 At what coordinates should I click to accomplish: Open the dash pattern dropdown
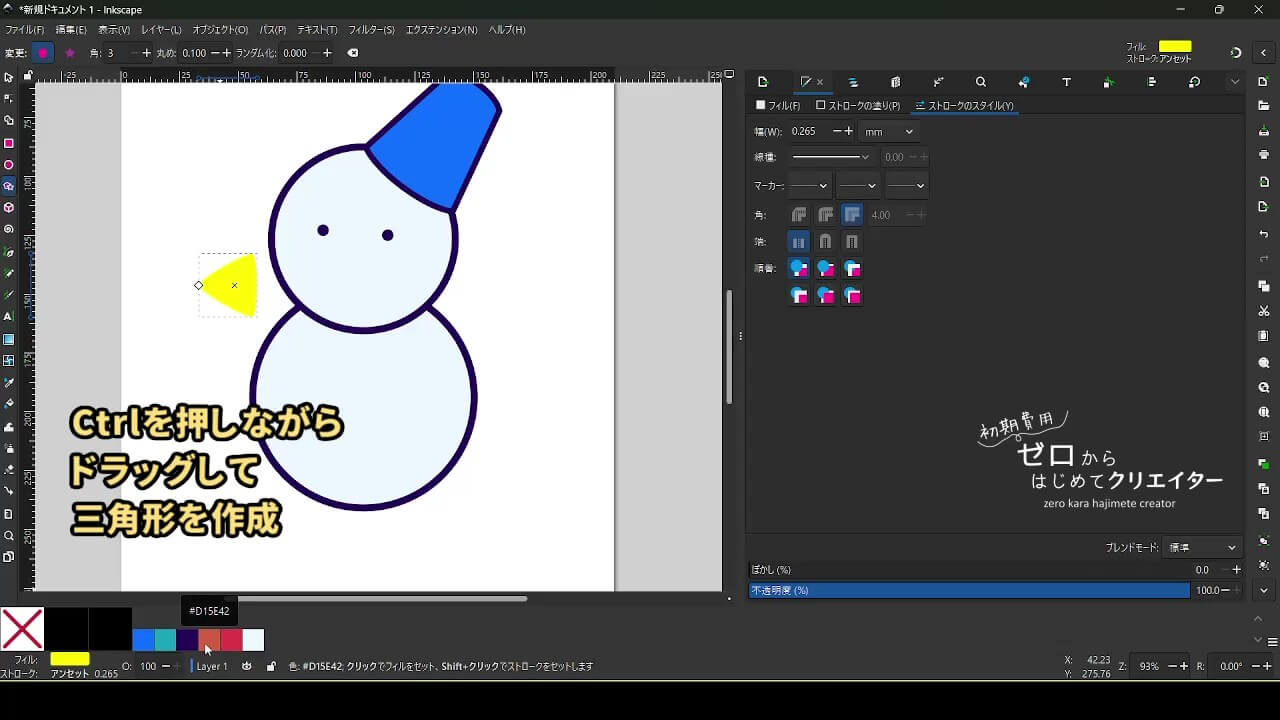point(832,157)
